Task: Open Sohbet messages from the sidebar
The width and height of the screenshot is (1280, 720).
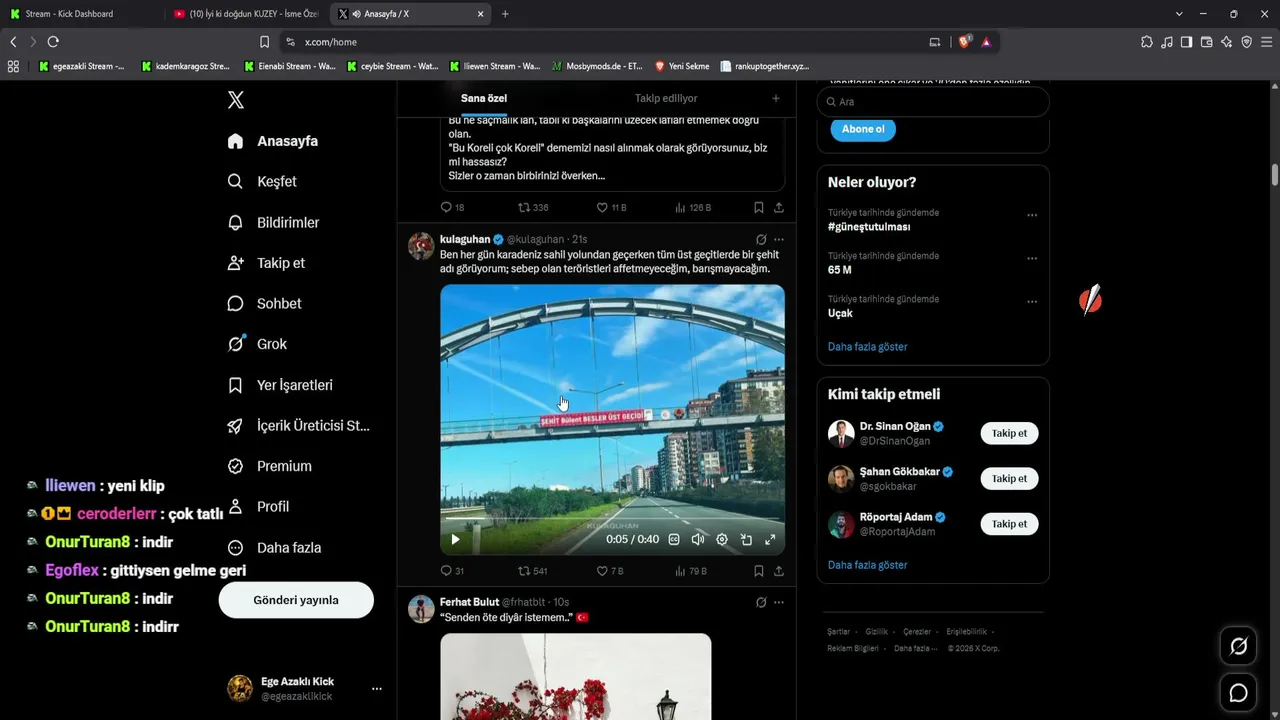Action: (264, 303)
